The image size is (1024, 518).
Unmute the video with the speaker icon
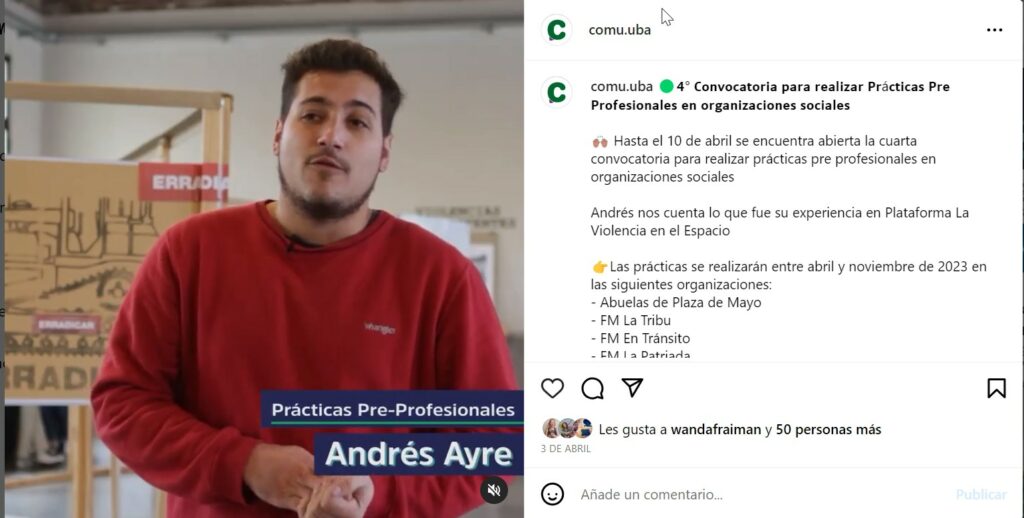[494, 489]
